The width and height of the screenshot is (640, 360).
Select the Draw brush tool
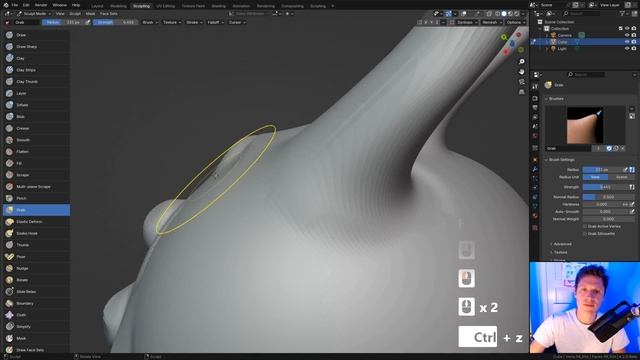pyautogui.click(x=36, y=35)
